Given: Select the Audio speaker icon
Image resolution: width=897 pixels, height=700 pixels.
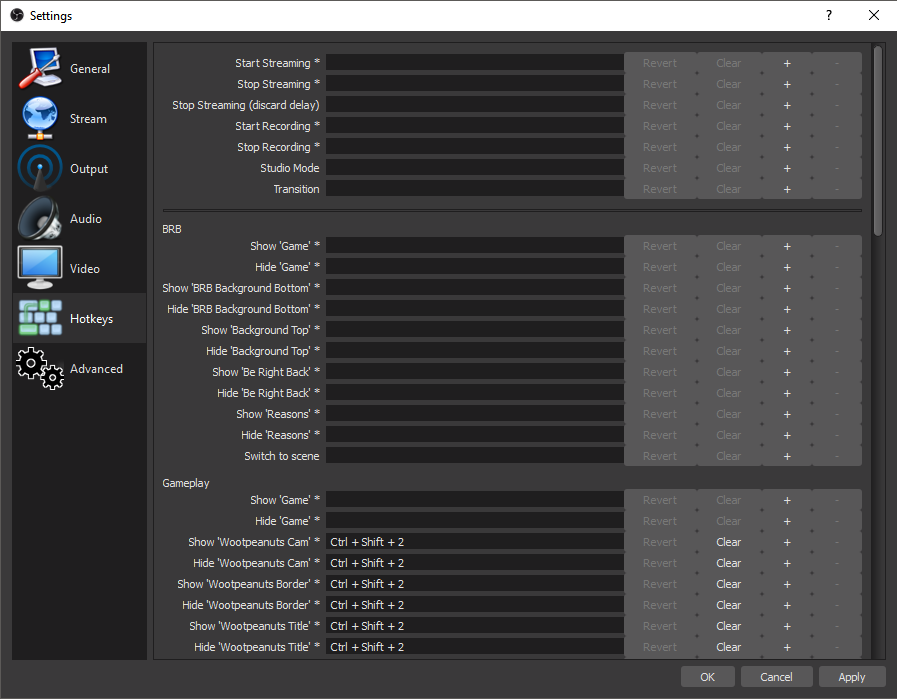Looking at the screenshot, I should (x=39, y=218).
